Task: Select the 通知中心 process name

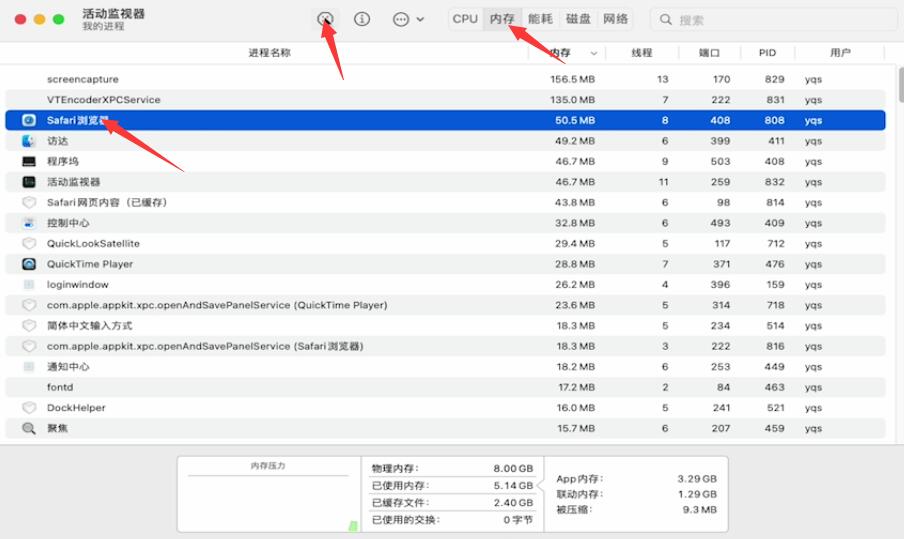Action: point(68,367)
